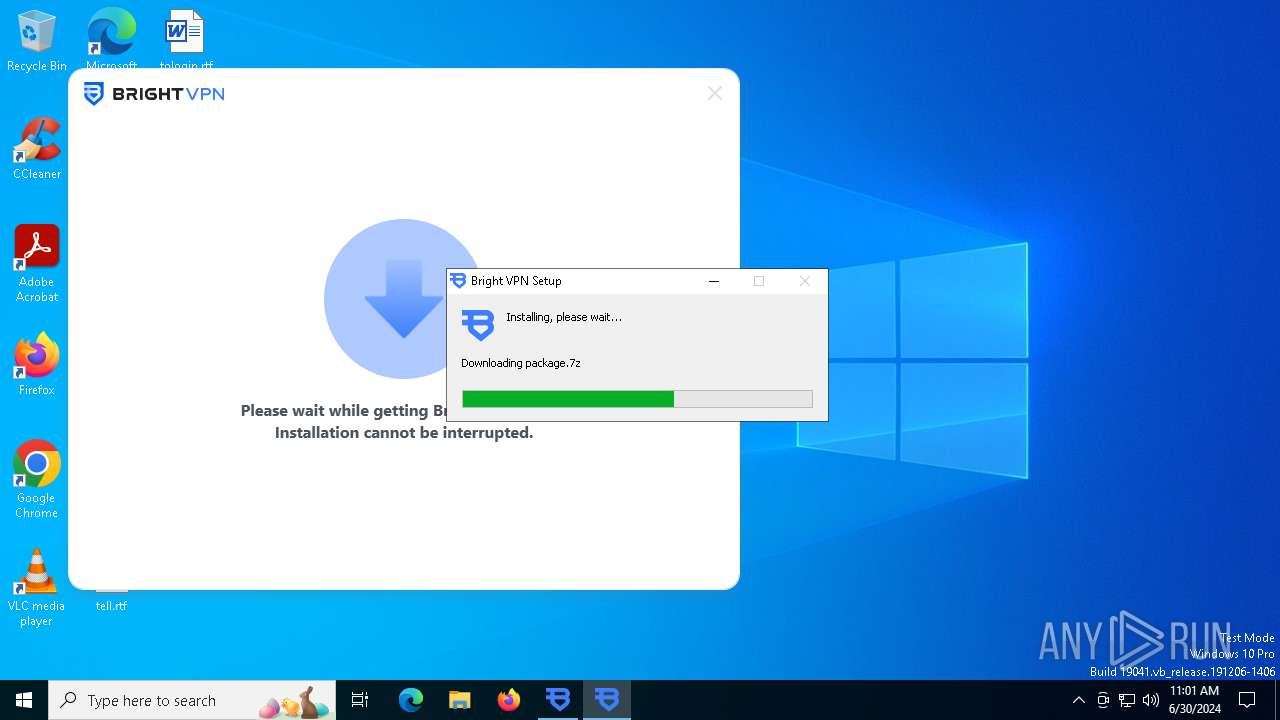The height and width of the screenshot is (720, 1280).
Task: Open the volume control tray icon
Action: 1151,700
